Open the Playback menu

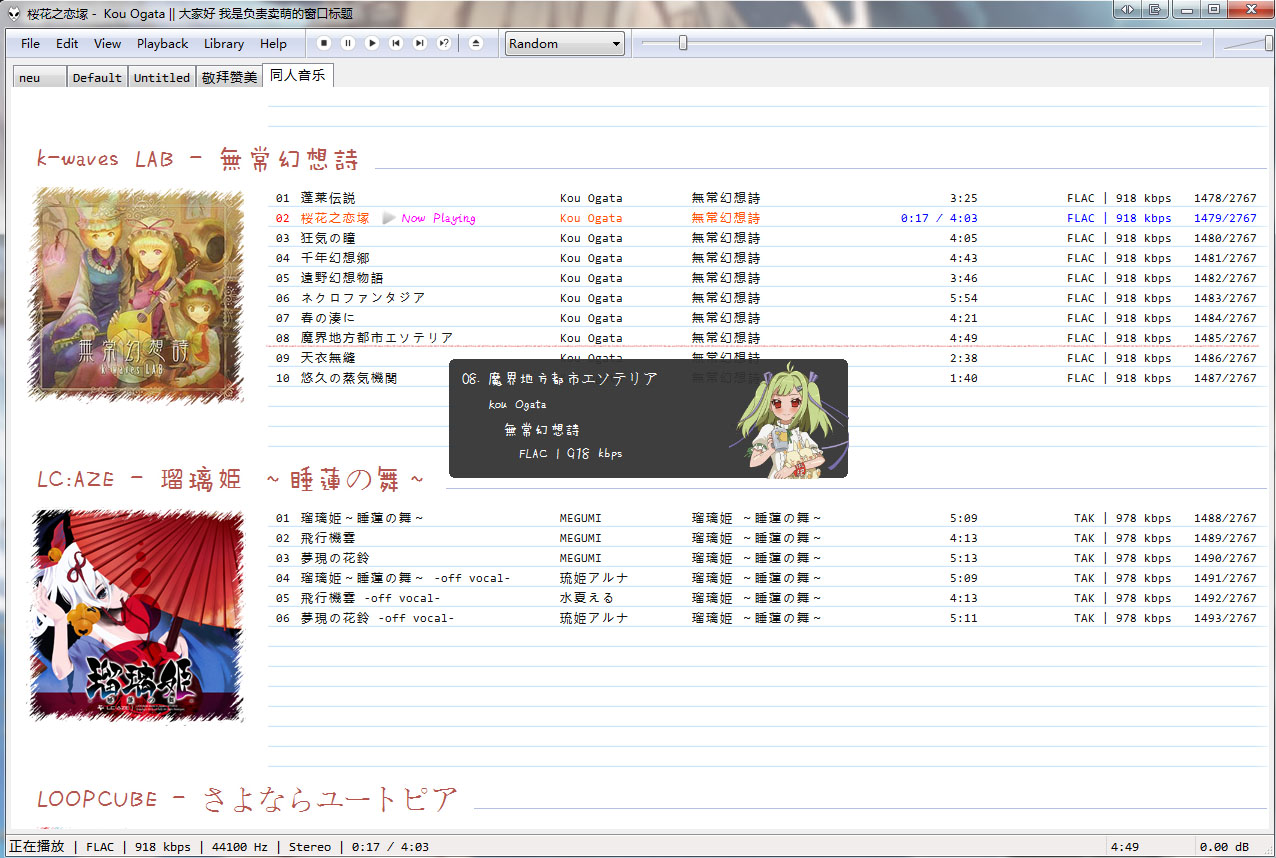pos(162,43)
